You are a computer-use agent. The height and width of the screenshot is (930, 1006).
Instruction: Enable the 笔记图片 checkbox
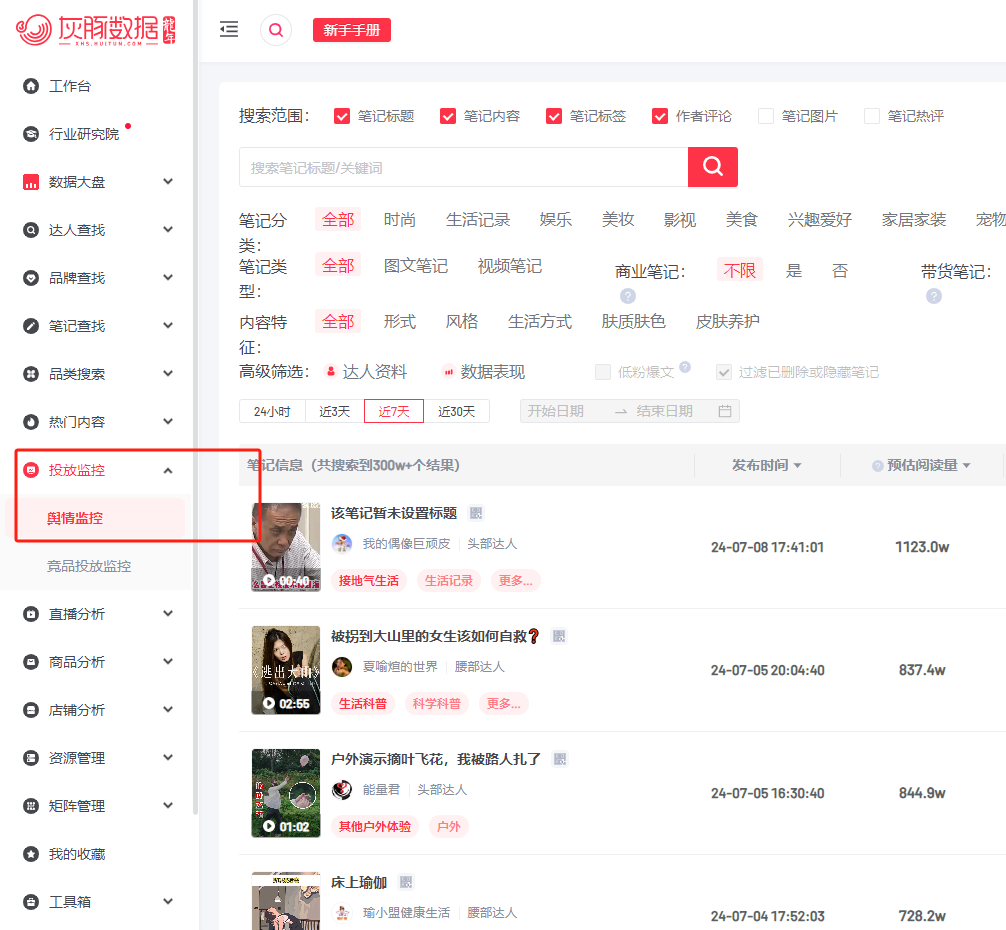(x=765, y=116)
